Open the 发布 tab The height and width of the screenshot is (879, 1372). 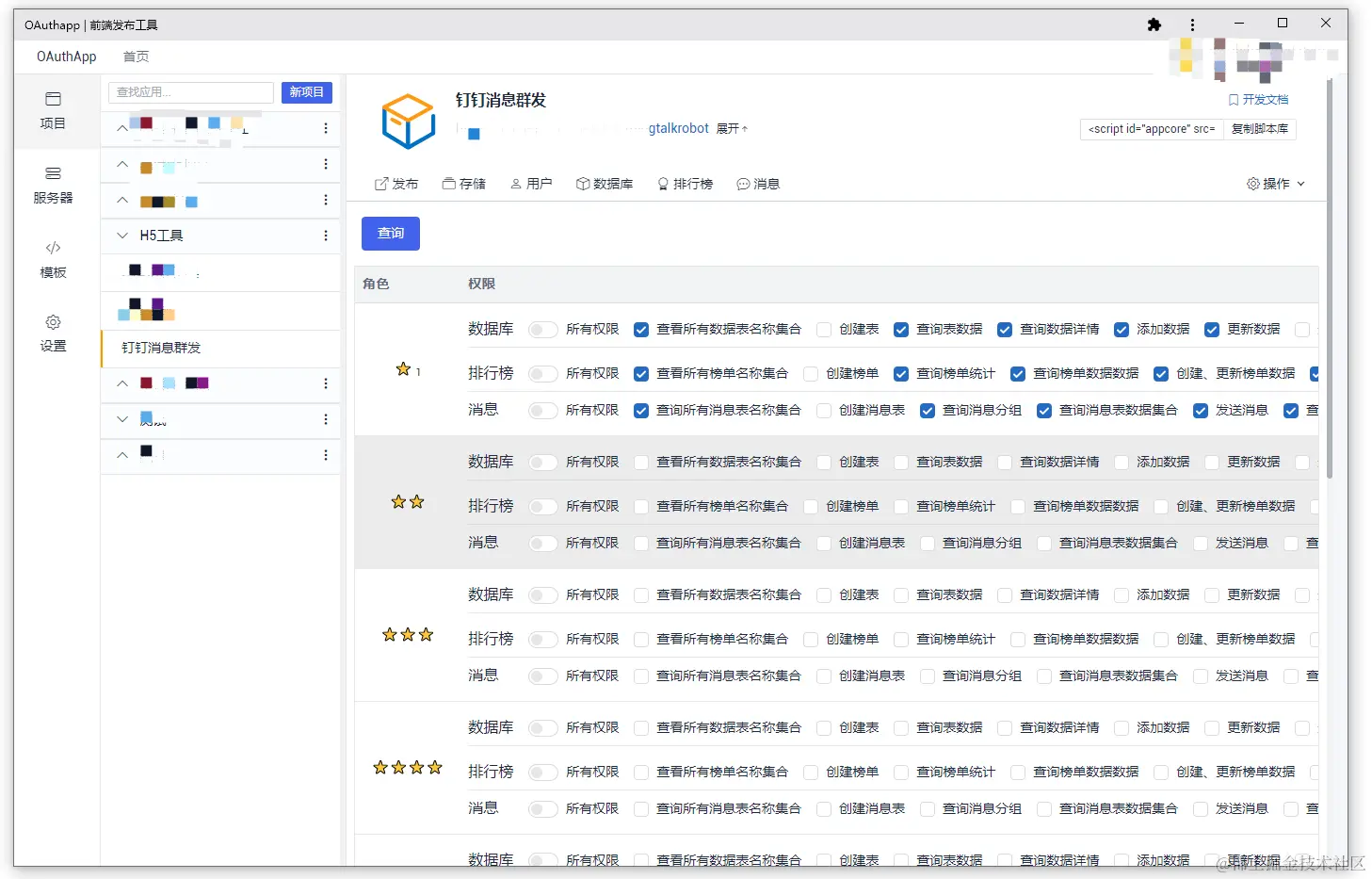(396, 184)
